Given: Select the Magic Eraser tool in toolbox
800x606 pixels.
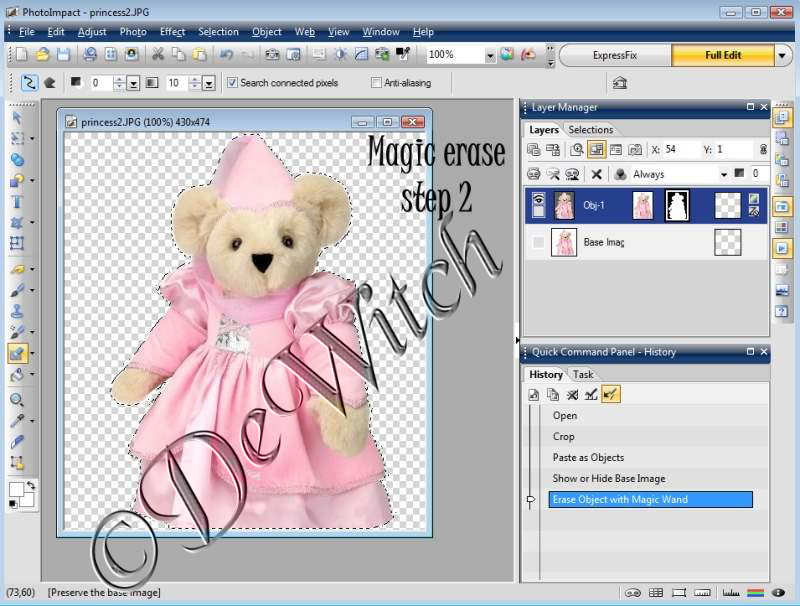Looking at the screenshot, I should tap(17, 353).
